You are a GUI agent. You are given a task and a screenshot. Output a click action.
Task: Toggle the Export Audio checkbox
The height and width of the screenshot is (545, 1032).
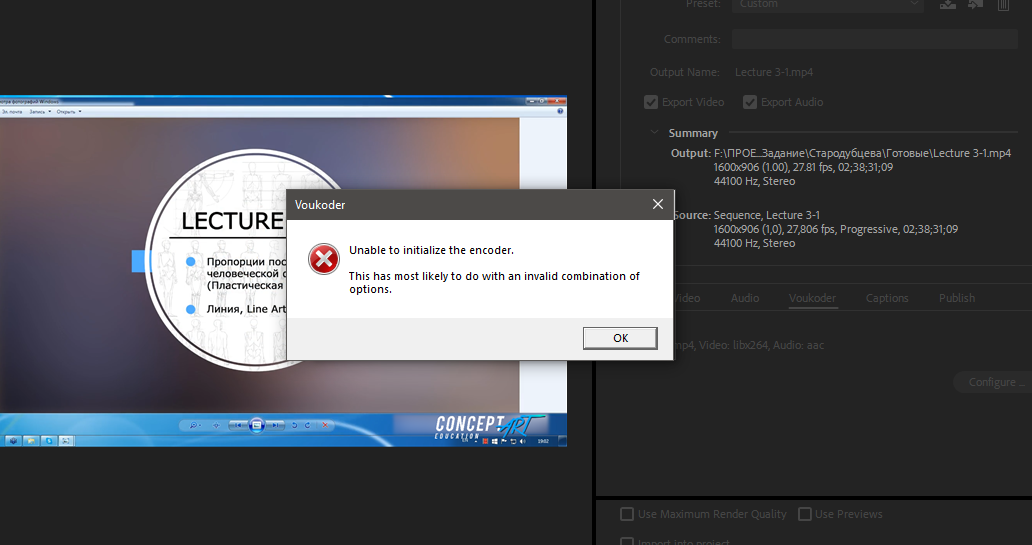pos(749,102)
